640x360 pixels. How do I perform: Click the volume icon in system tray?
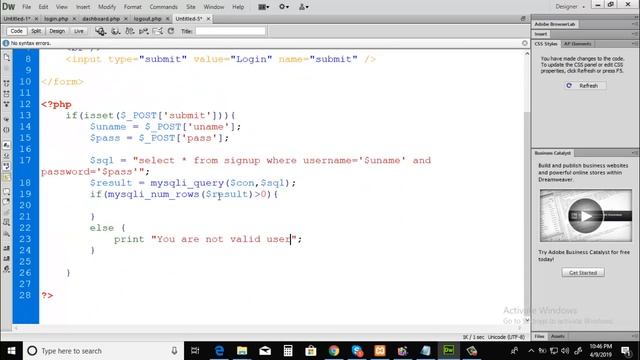tap(565, 351)
